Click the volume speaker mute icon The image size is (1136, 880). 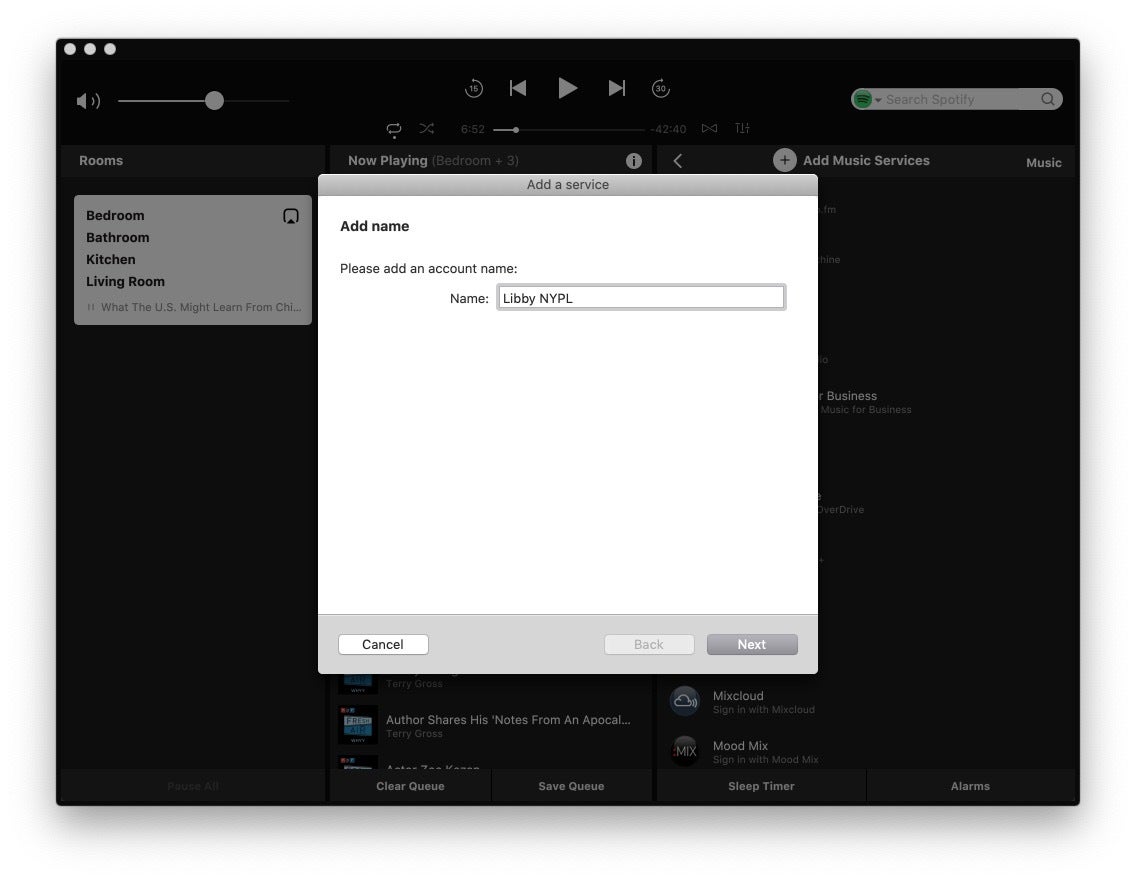click(x=88, y=101)
